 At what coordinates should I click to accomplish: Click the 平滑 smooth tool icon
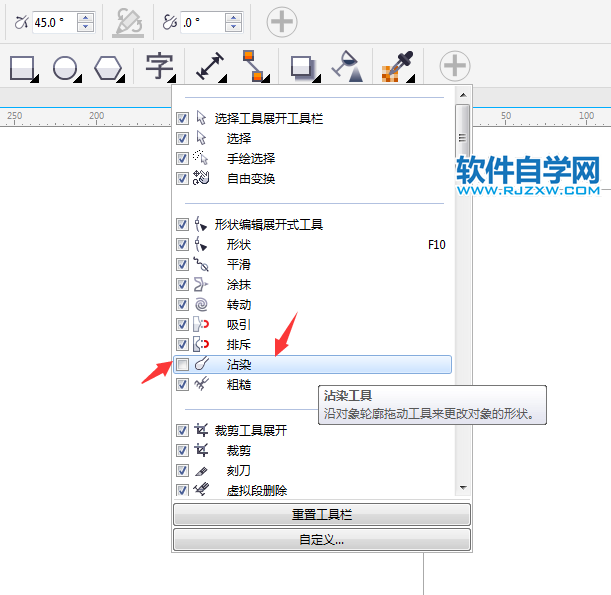tap(201, 264)
